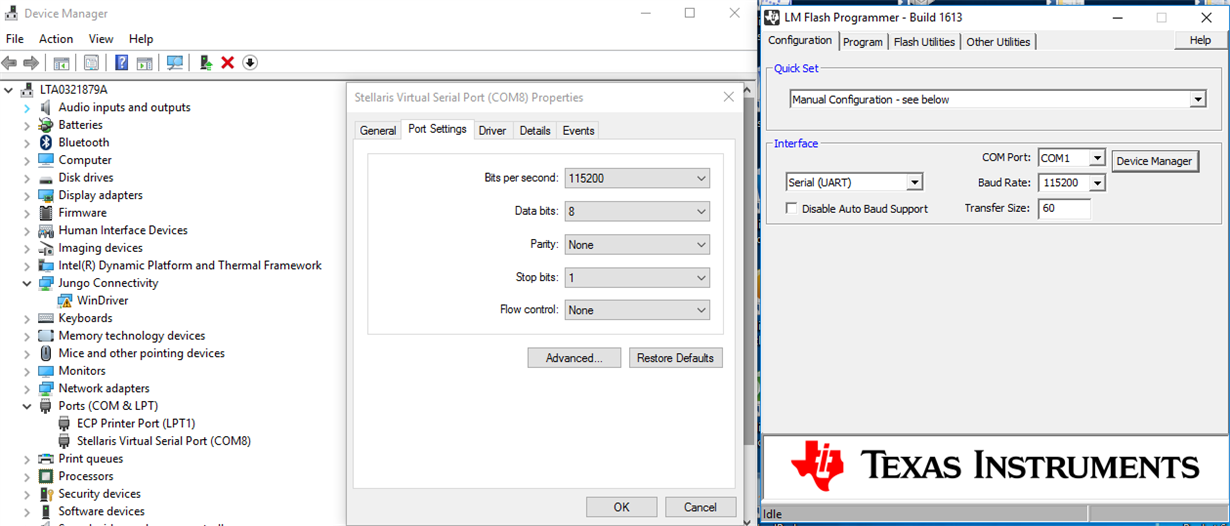Screen dimensions: 1230x526
Task: Click the Disk drives category icon
Action: 46,178
